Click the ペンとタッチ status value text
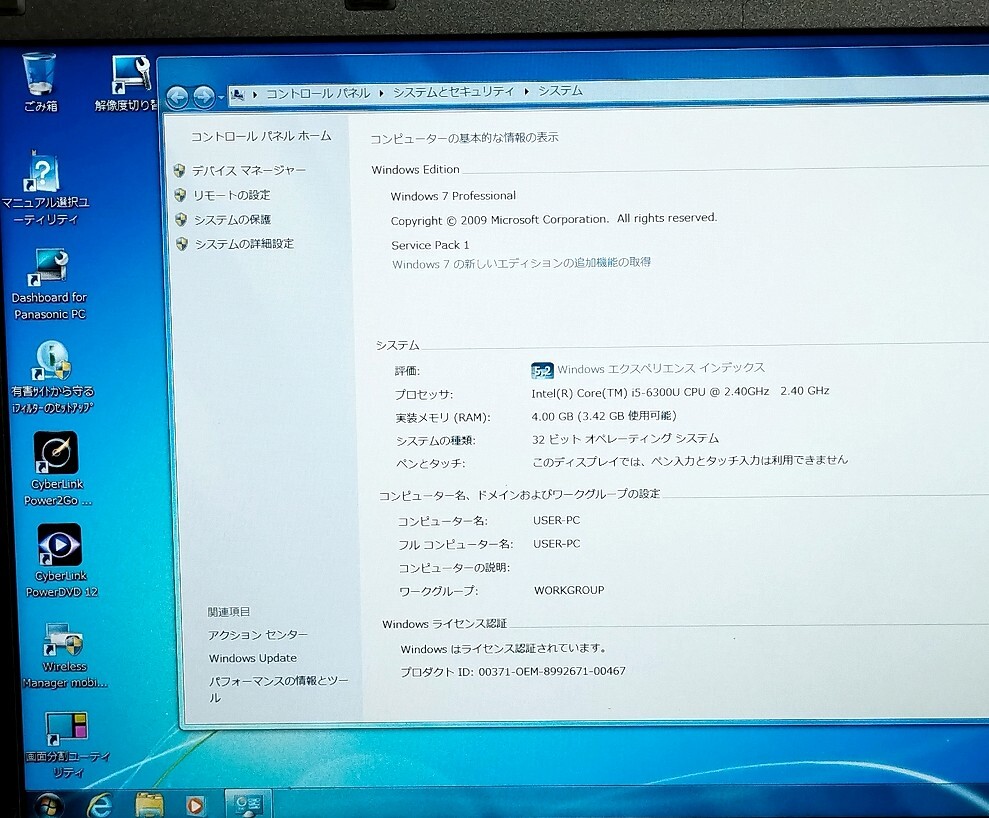 tap(690, 461)
